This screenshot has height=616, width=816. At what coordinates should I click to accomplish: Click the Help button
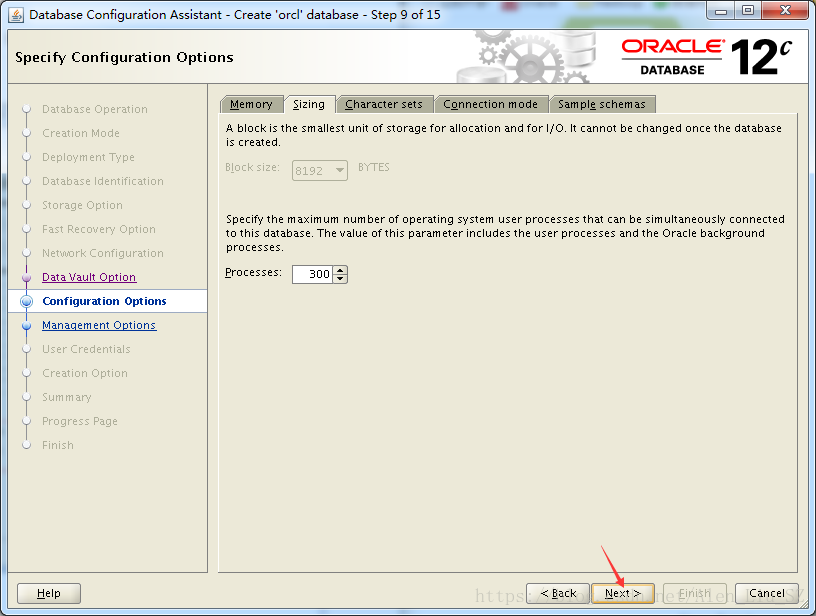click(49, 593)
